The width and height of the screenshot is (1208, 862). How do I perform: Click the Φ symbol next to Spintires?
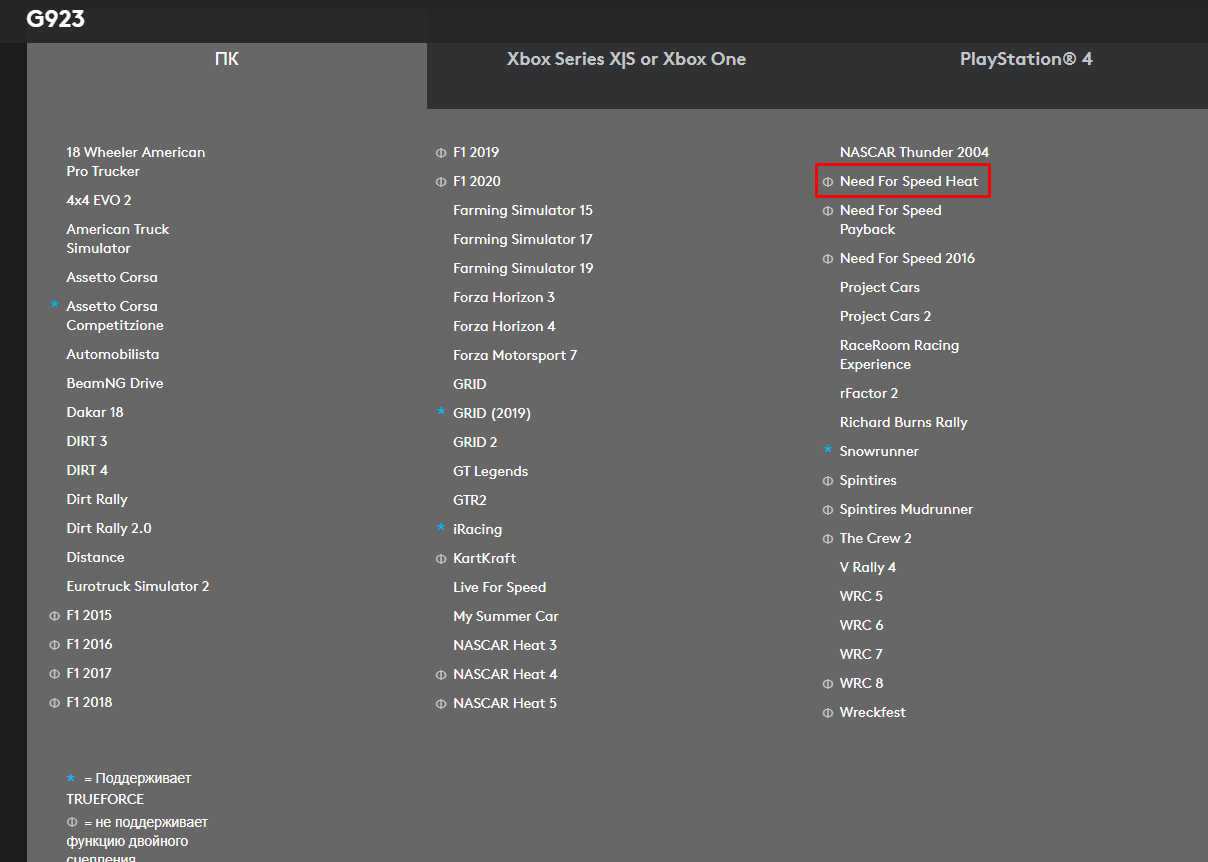click(828, 481)
